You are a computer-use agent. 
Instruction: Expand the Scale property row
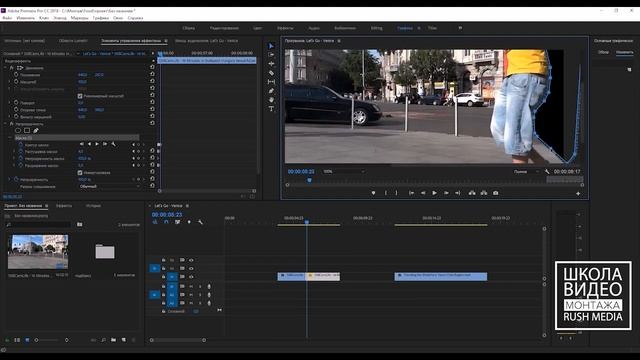pos(10,82)
